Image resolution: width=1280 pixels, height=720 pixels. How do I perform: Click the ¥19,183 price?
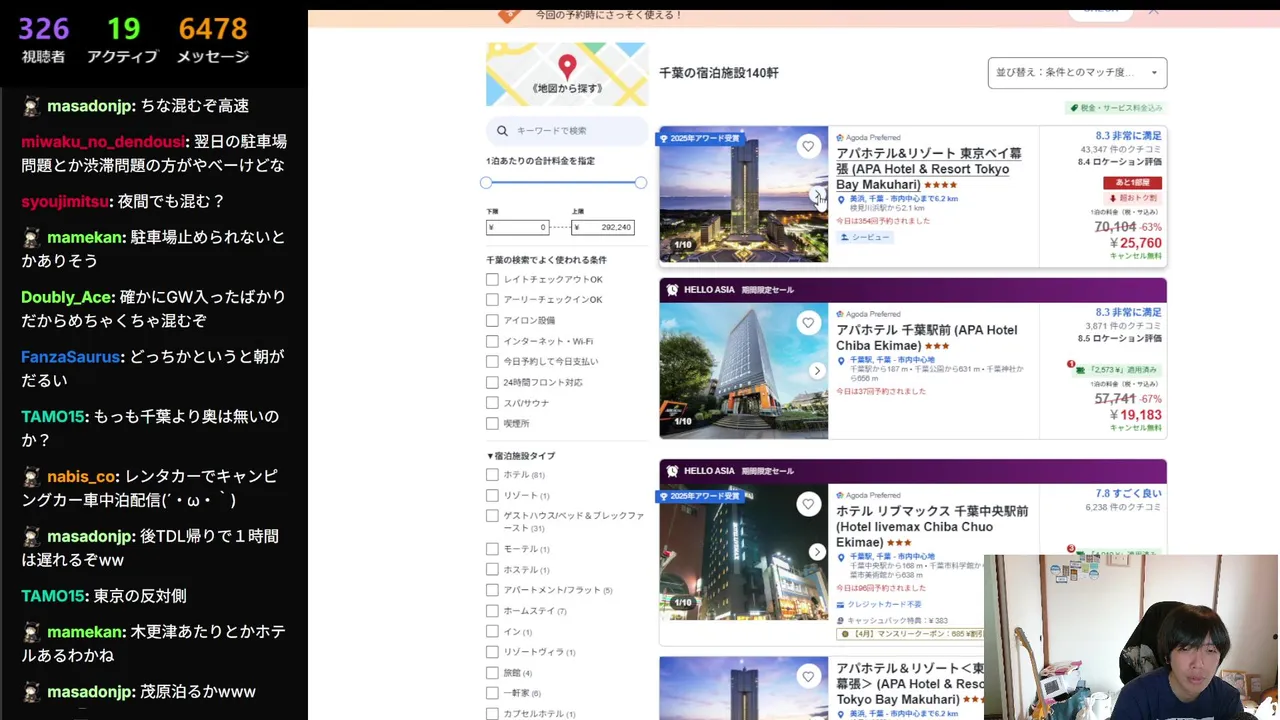(x=1135, y=415)
